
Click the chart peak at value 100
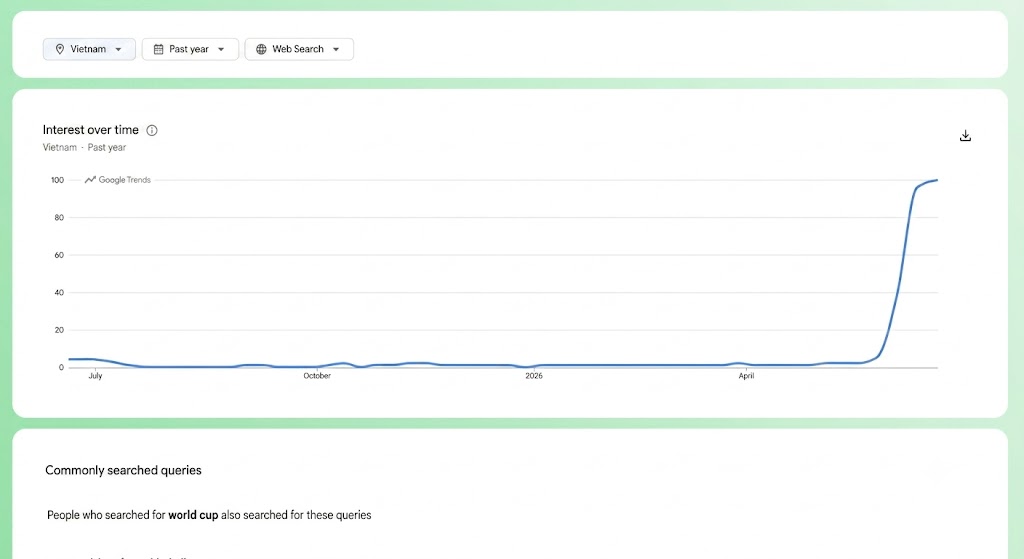click(936, 180)
